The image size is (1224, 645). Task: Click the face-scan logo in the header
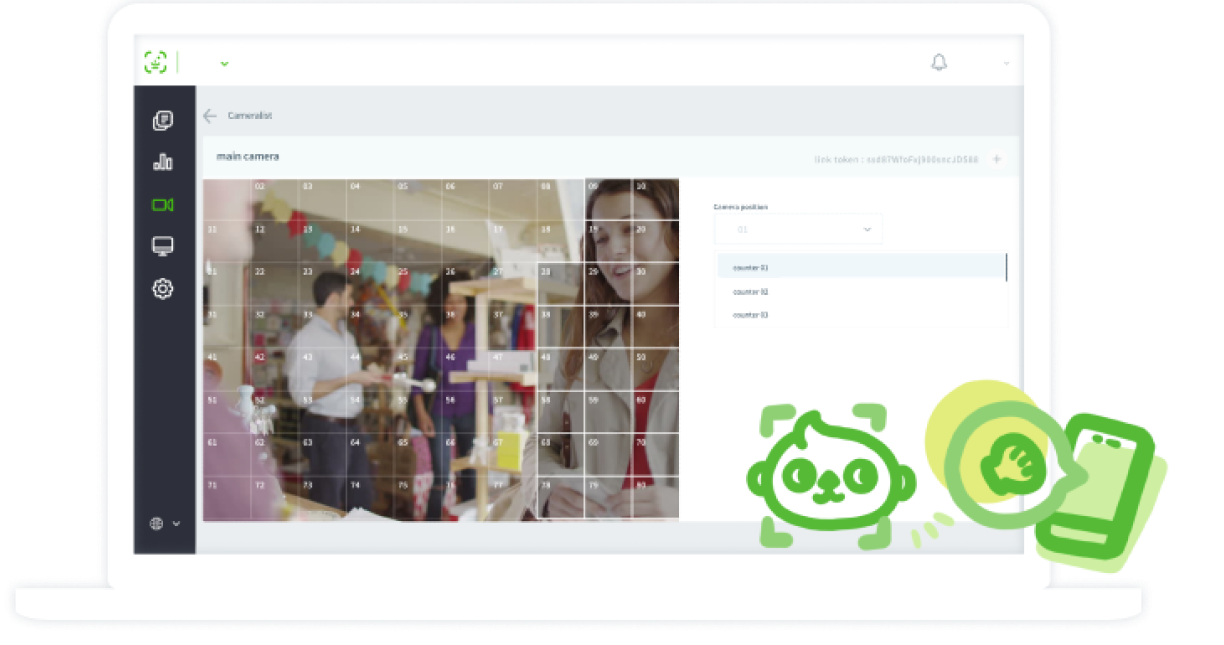[155, 62]
